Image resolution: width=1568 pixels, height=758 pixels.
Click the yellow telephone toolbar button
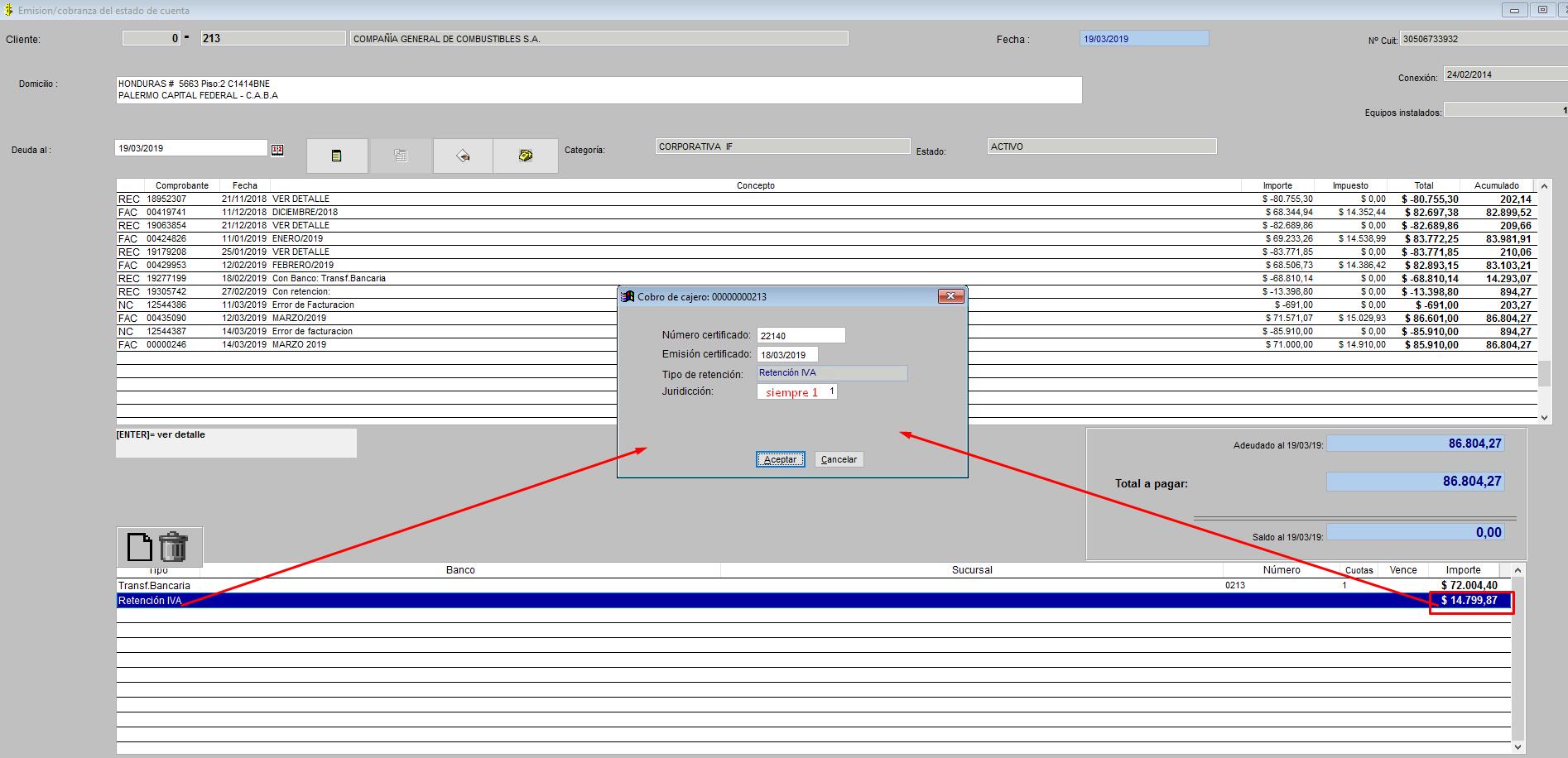(526, 156)
